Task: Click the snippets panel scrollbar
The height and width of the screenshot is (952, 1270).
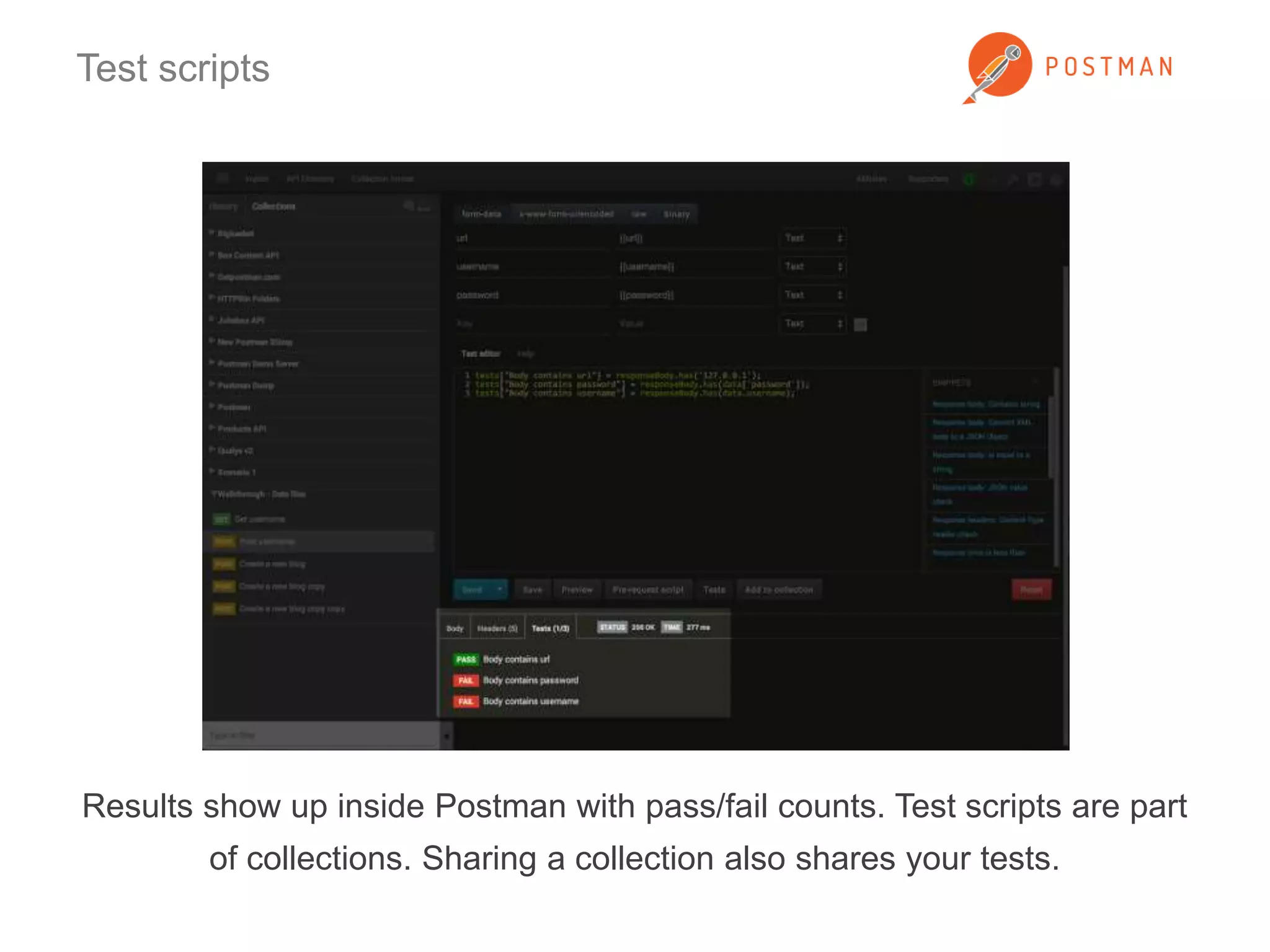Action: coord(1050,438)
